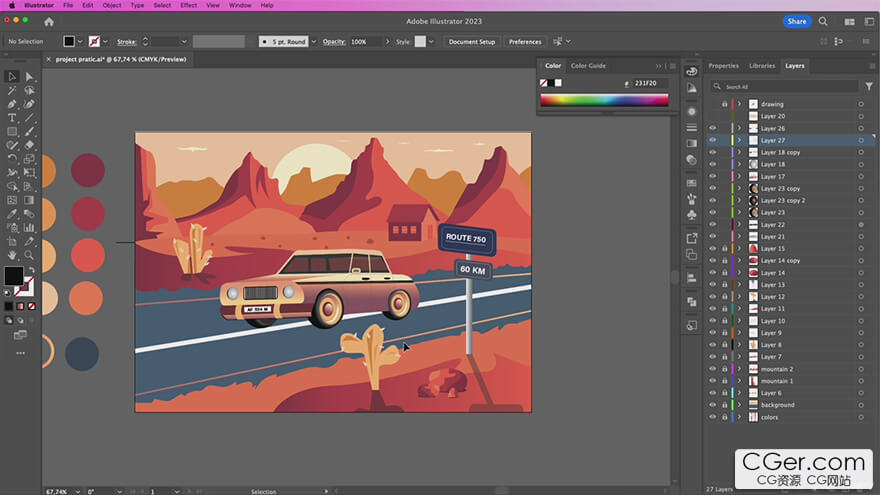Select the Free Transform tool
The image size is (880, 495).
tap(29, 172)
